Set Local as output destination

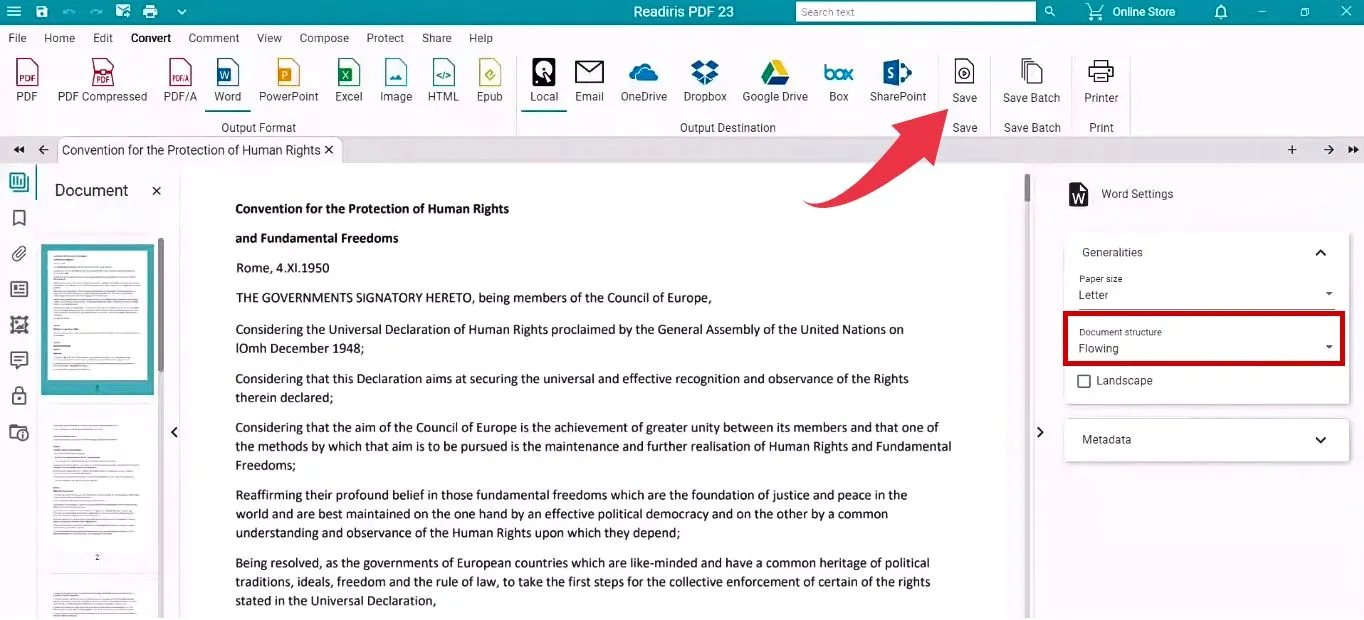[544, 80]
